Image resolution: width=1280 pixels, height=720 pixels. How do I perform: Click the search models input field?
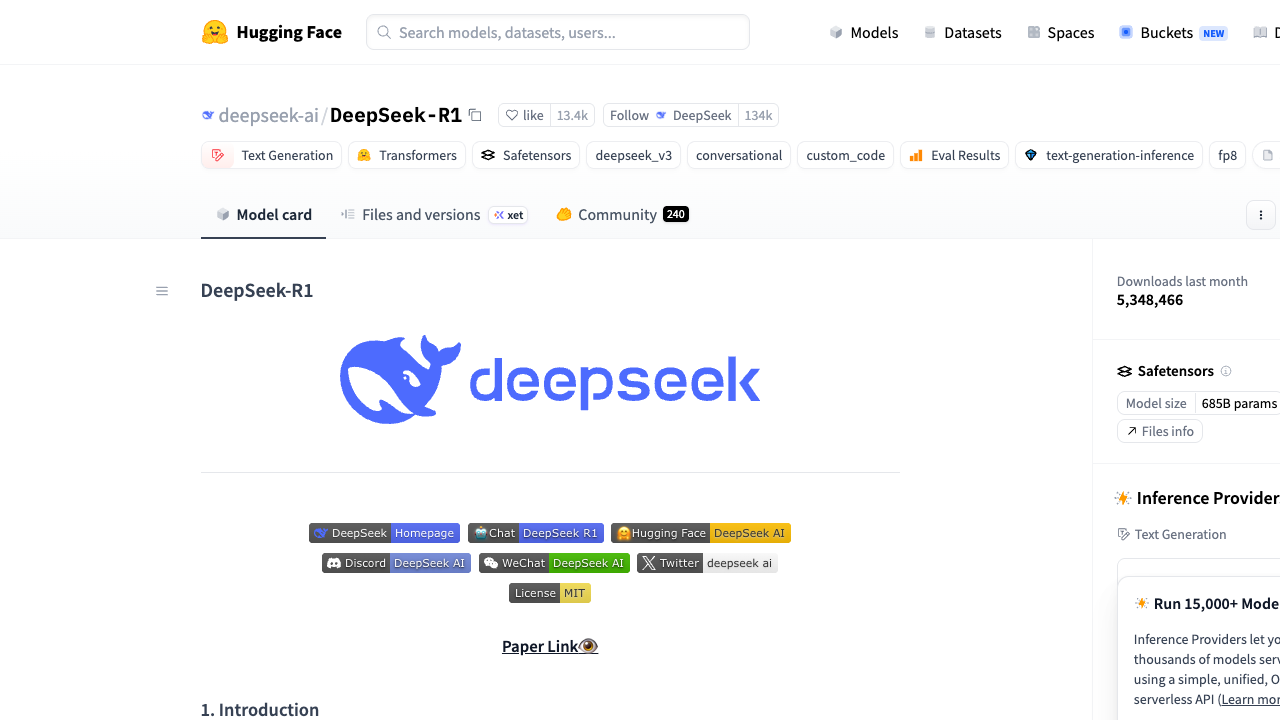[558, 32]
